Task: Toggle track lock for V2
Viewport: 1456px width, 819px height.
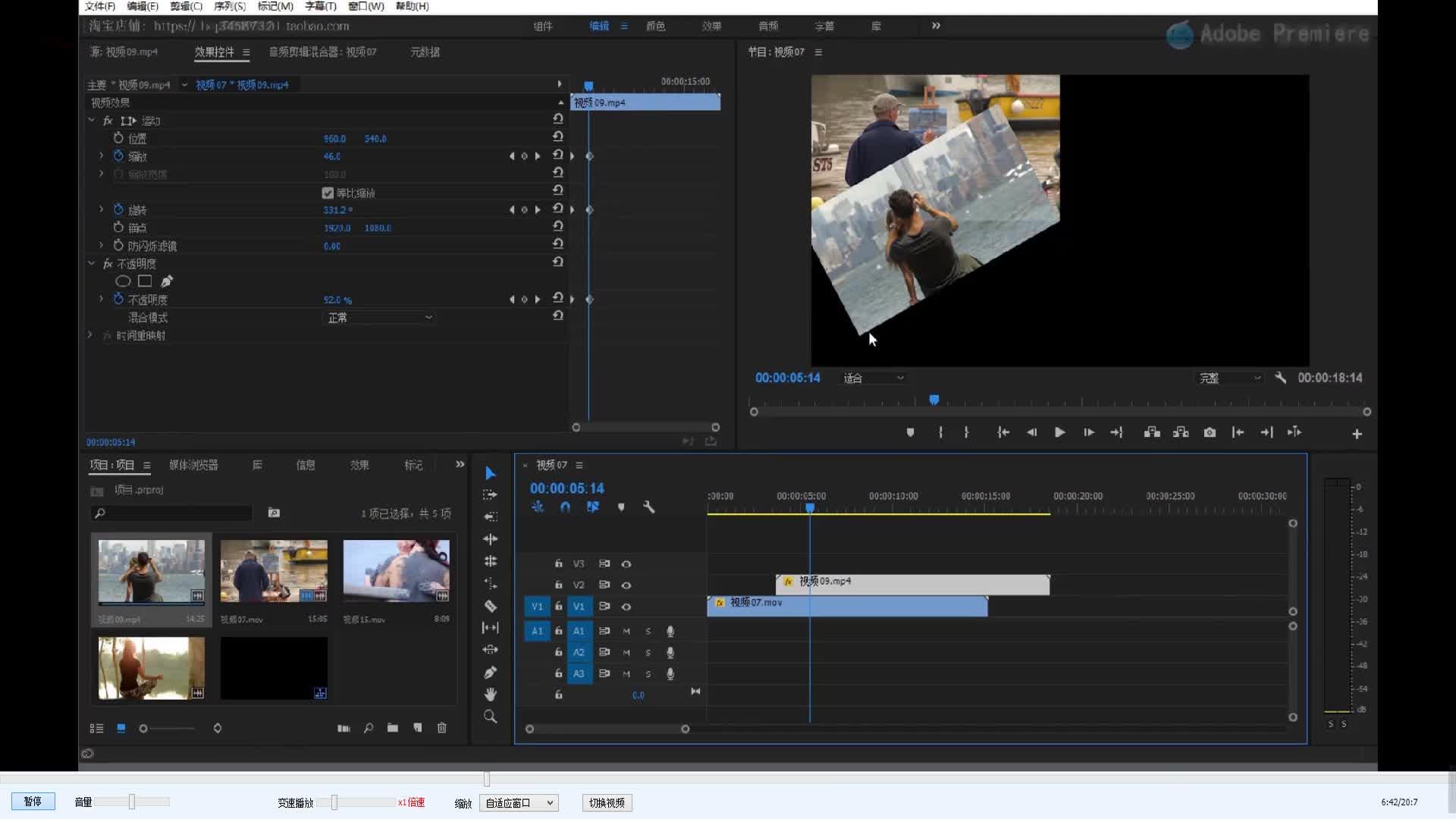Action: pos(558,585)
